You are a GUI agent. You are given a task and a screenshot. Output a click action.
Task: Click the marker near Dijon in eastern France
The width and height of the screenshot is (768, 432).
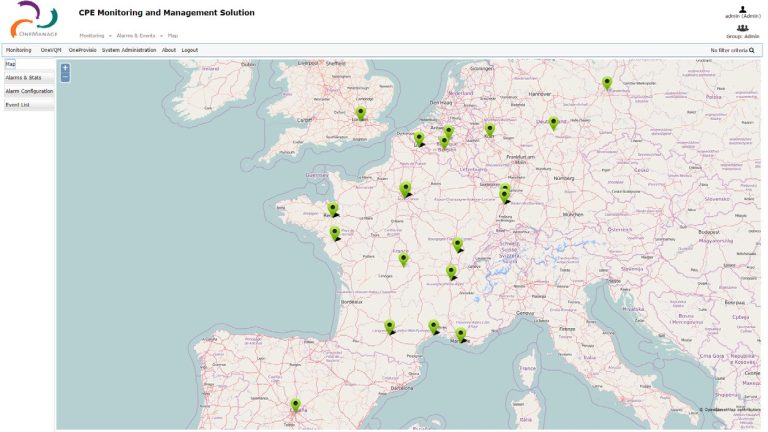(457, 245)
